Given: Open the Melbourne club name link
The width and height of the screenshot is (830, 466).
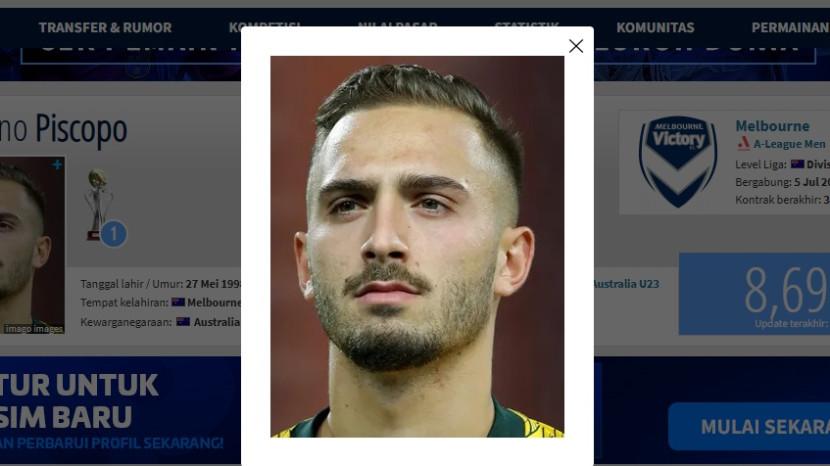Looking at the screenshot, I should coord(772,126).
